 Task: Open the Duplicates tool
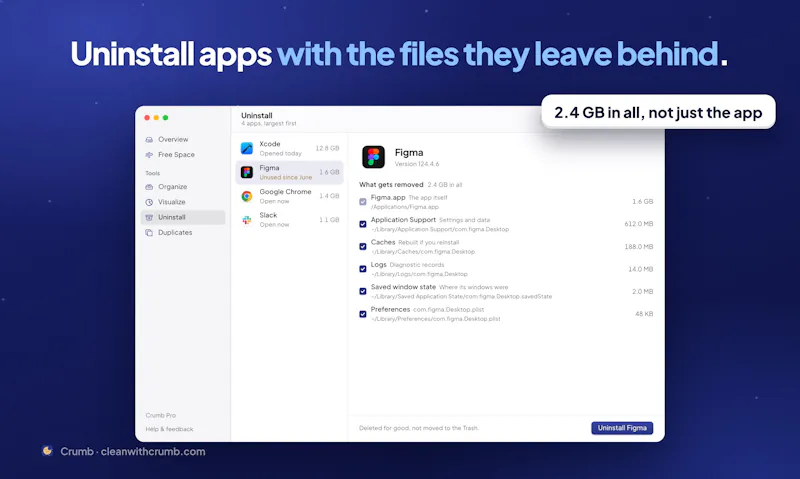click(183, 233)
